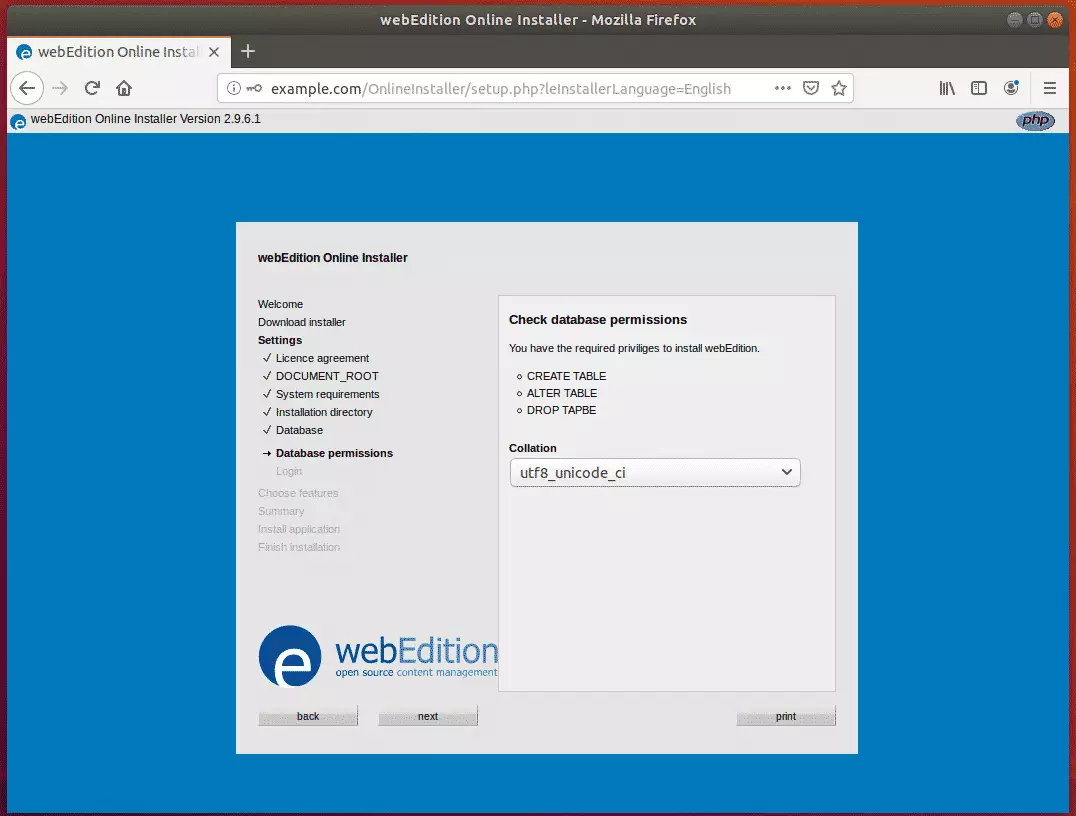Image resolution: width=1076 pixels, height=816 pixels.
Task: Reload the current page
Action: click(x=92, y=88)
